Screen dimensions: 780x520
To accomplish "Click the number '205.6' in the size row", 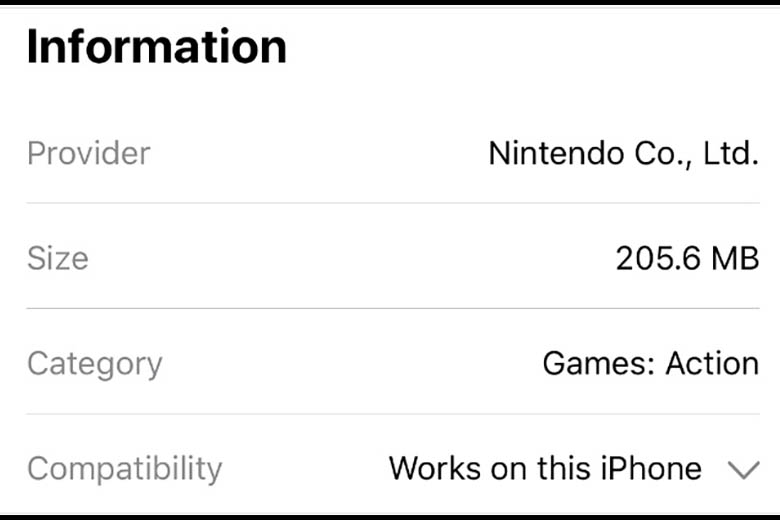I will coord(659,258).
